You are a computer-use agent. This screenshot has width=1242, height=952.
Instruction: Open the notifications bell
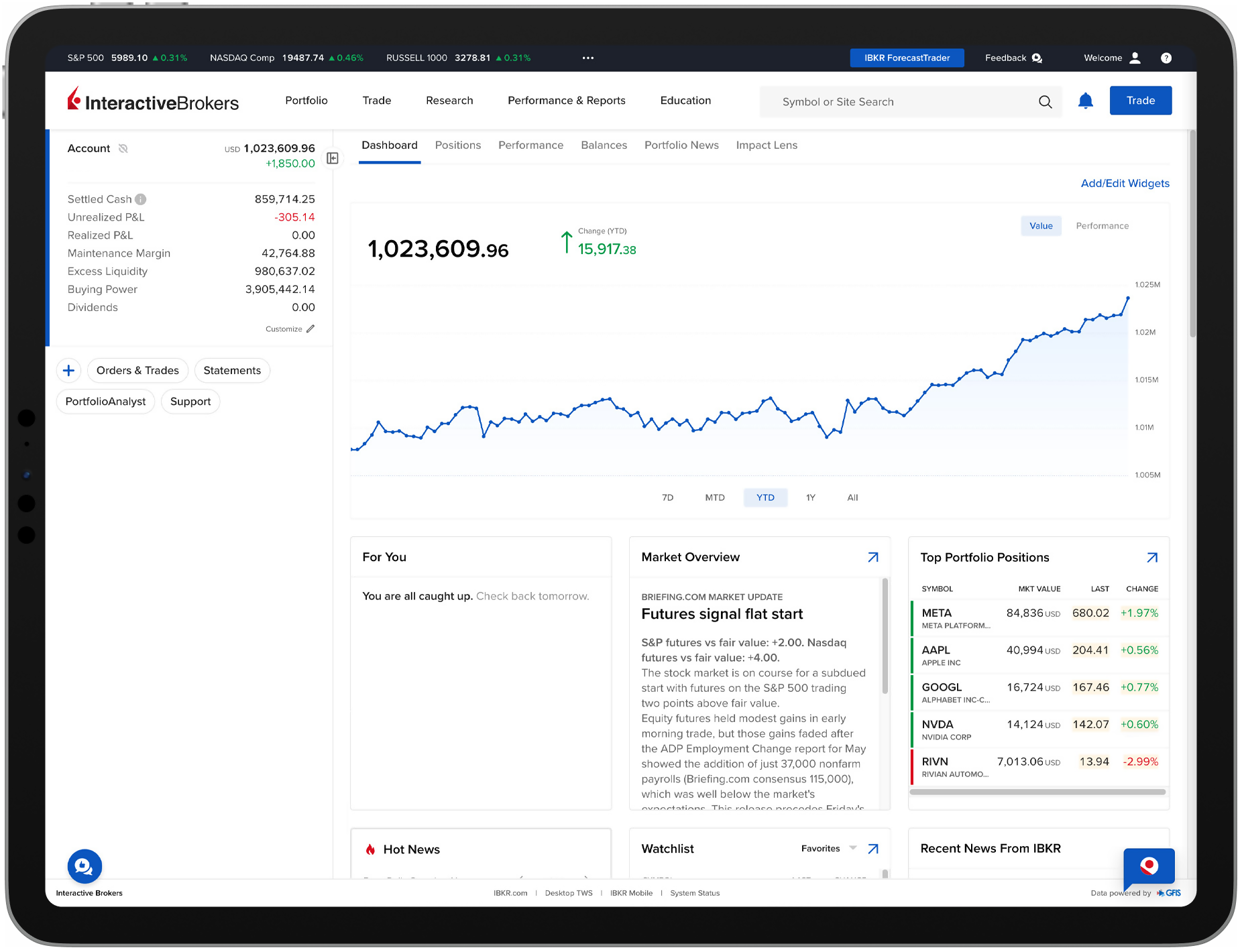click(x=1086, y=101)
